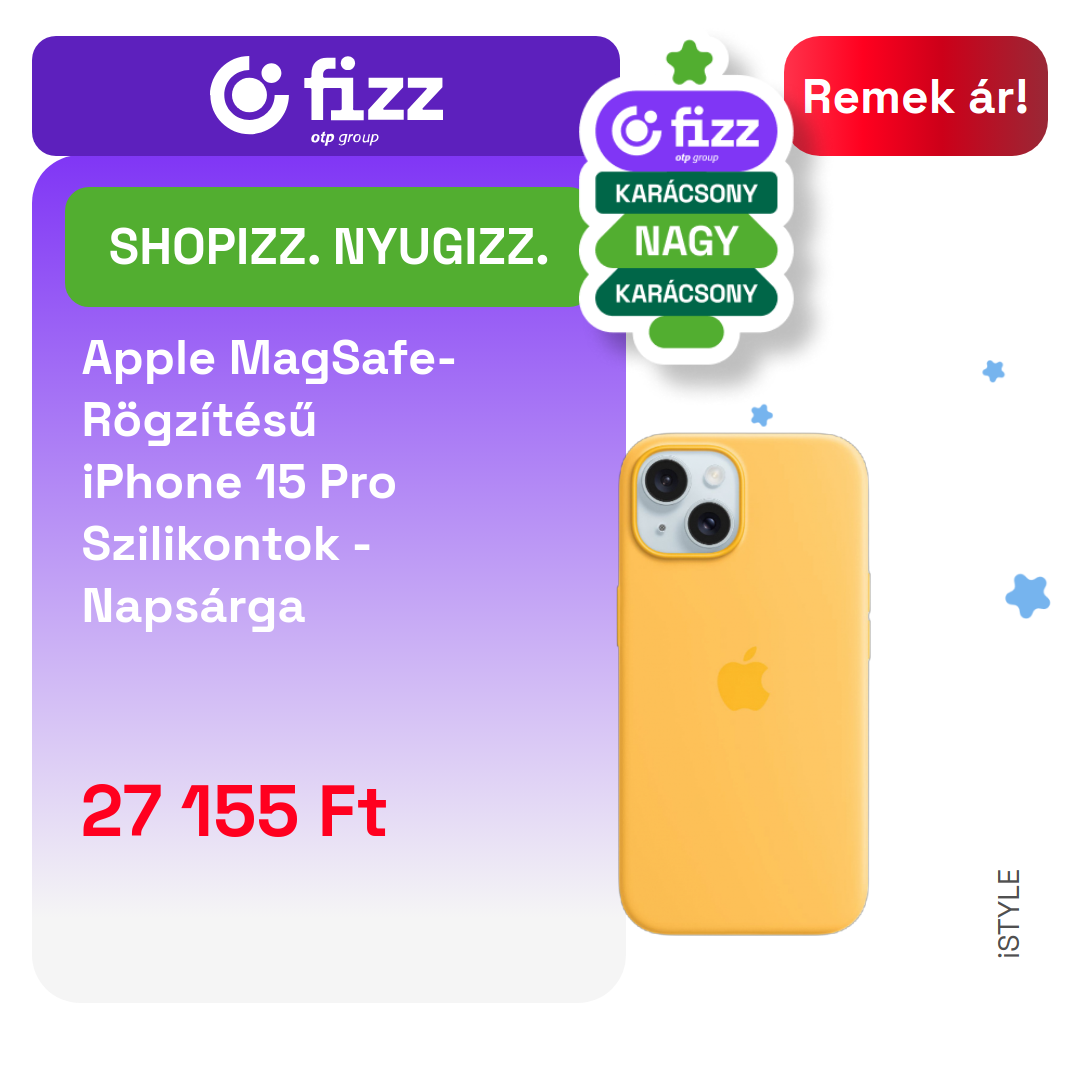Click the vertical iSTYLE brand text
Screen dimensions: 1080x1080
coord(1009,913)
